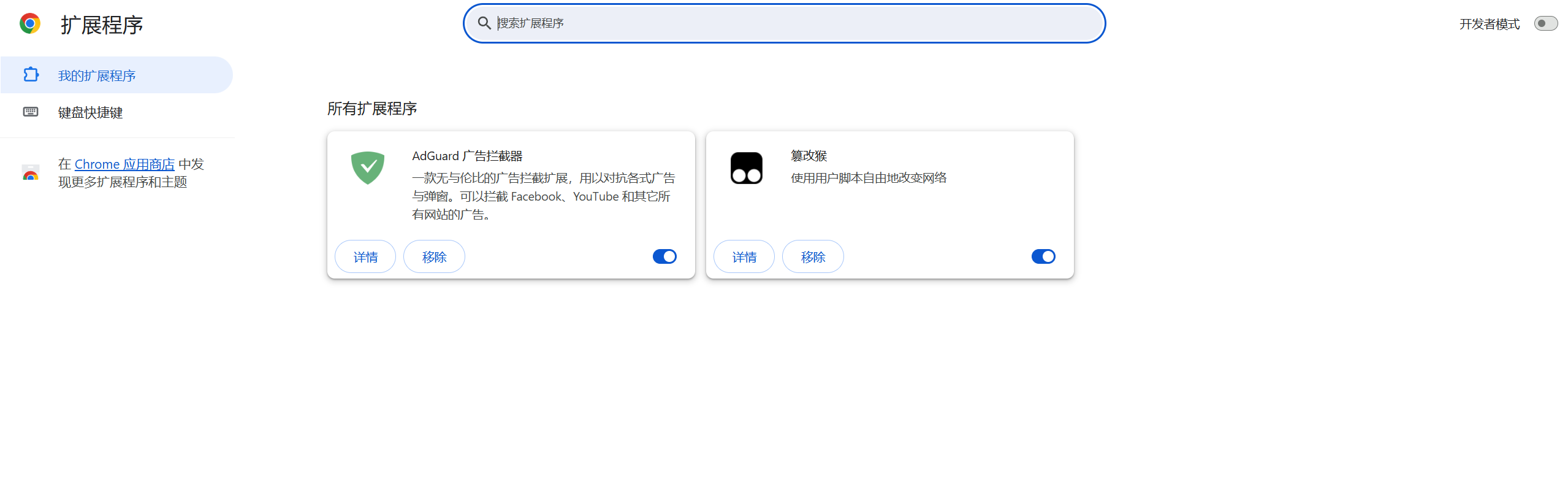Click the keyboard icon in the sidebar
The image size is (1568, 500).
pyautogui.click(x=31, y=112)
